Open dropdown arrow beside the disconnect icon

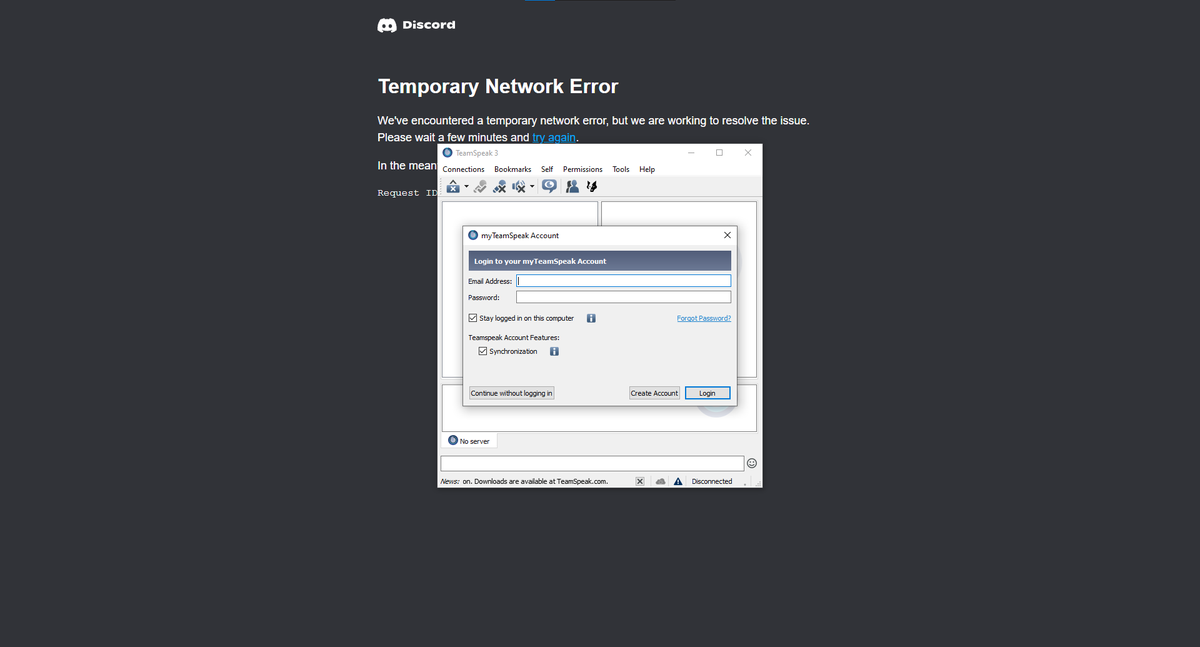click(x=466, y=186)
